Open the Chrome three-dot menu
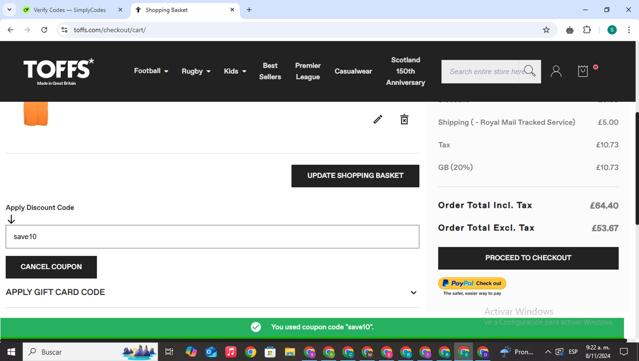This screenshot has width=639, height=361. 629,30
